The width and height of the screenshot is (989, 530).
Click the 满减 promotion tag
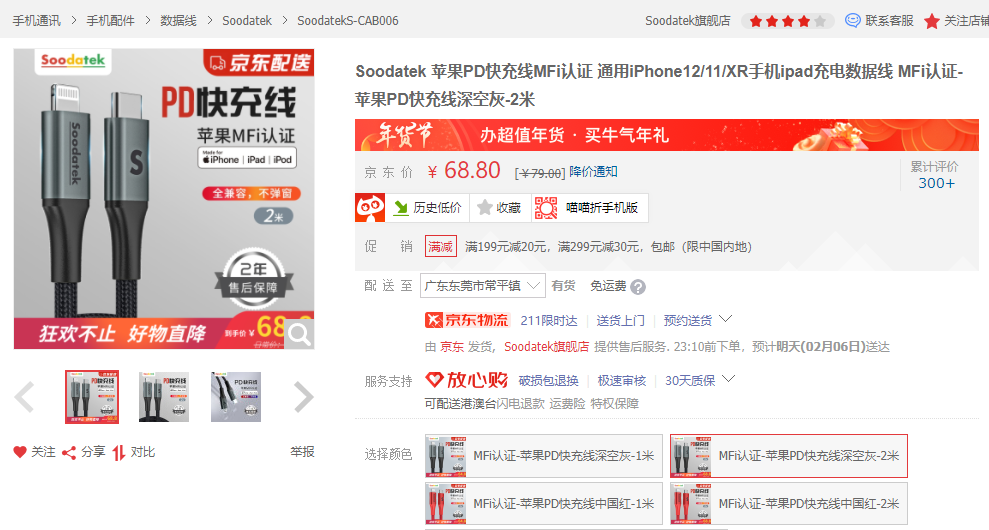pyautogui.click(x=440, y=246)
